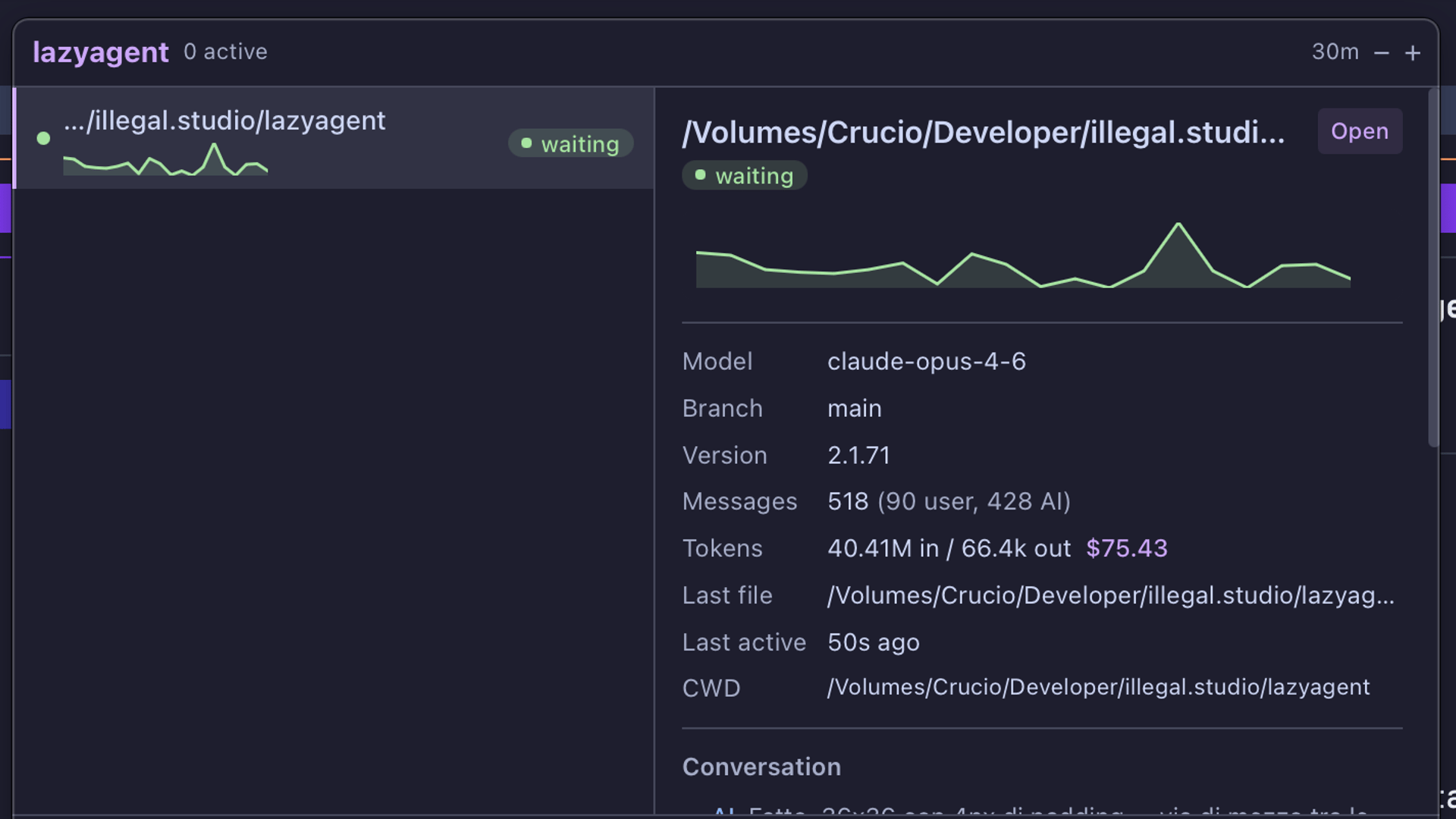
Task: Click the 0 active counter label
Action: (225, 52)
